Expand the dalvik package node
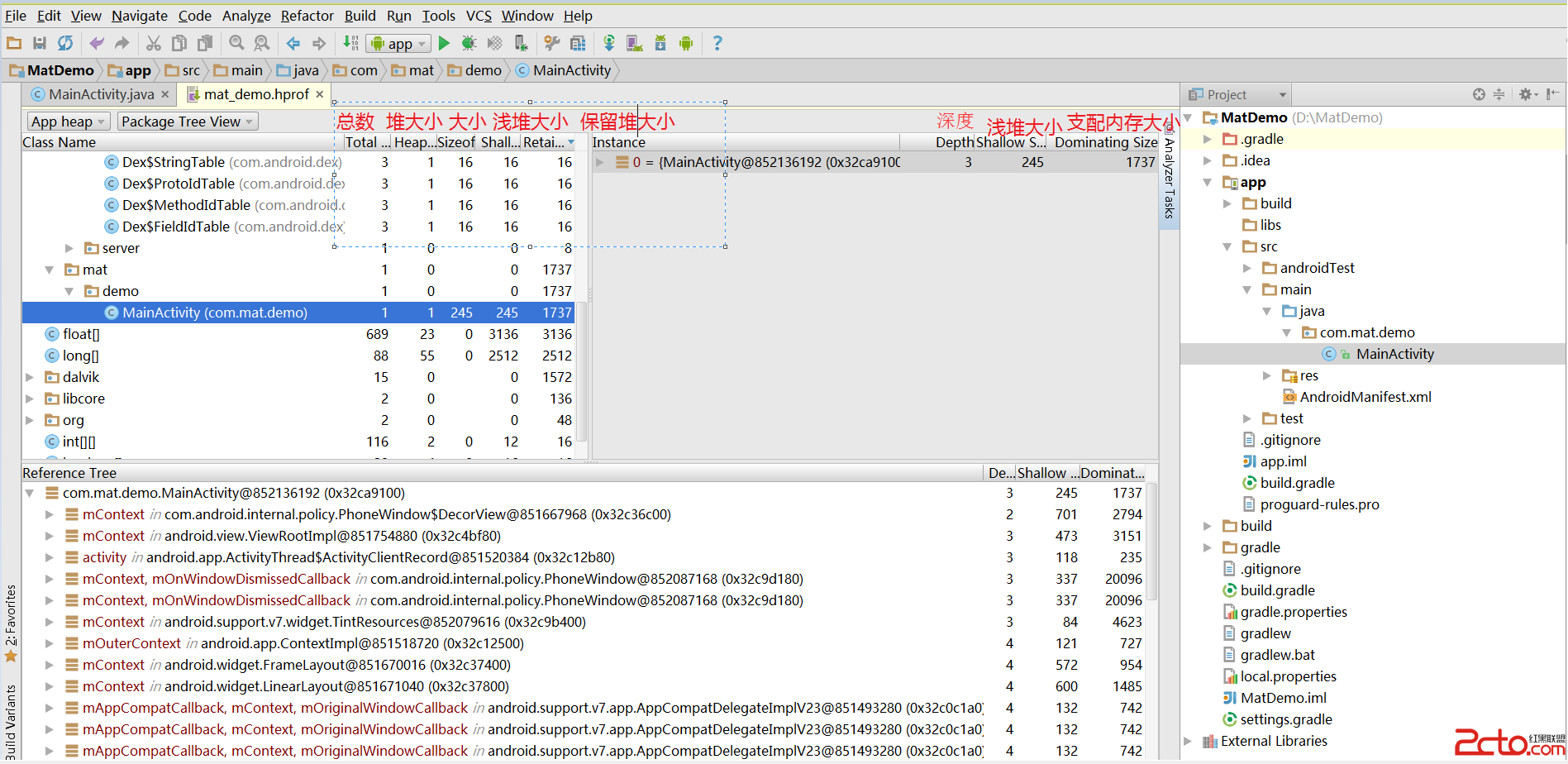Image resolution: width=1568 pixels, height=764 pixels. 30,377
